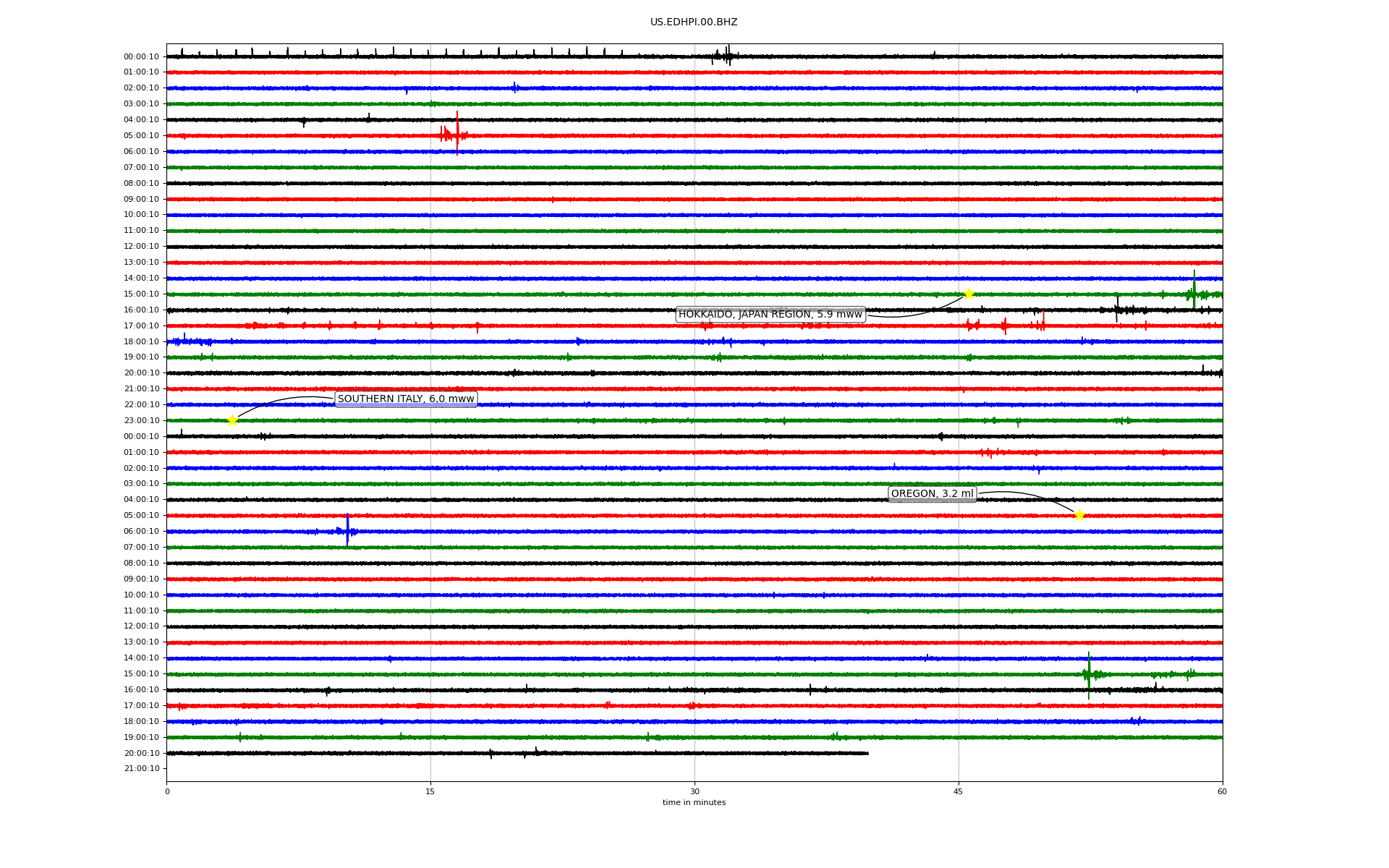Click the end of the last black 20:00:10 trace
1389x868 pixels.
click(x=867, y=753)
